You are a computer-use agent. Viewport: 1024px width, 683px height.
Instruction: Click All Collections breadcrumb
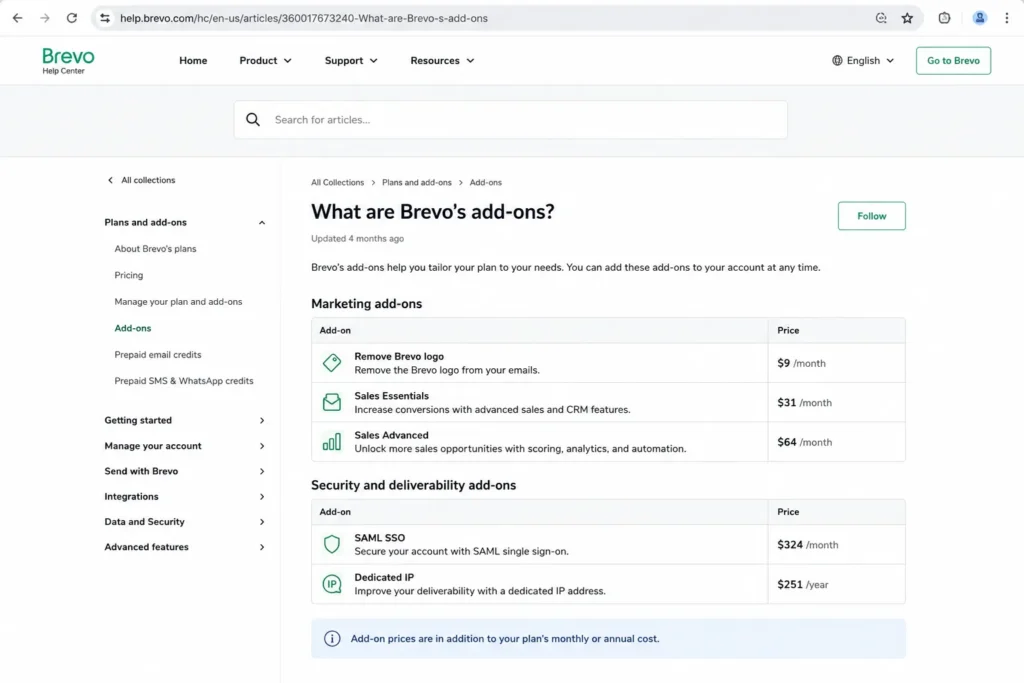pyautogui.click(x=338, y=183)
